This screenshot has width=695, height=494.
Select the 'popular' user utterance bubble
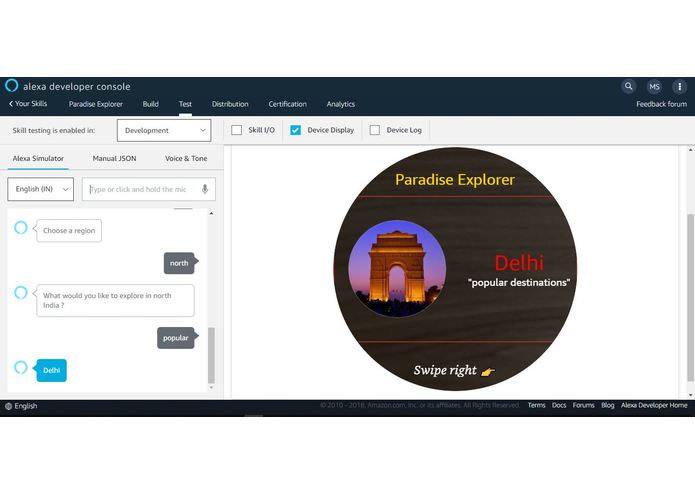pyautogui.click(x=176, y=338)
